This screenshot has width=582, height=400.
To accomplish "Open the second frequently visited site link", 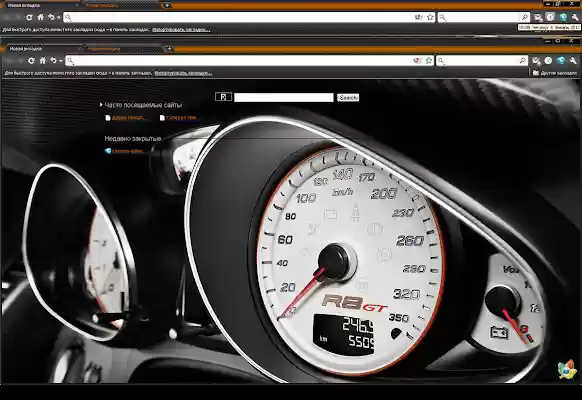I will click(x=179, y=118).
